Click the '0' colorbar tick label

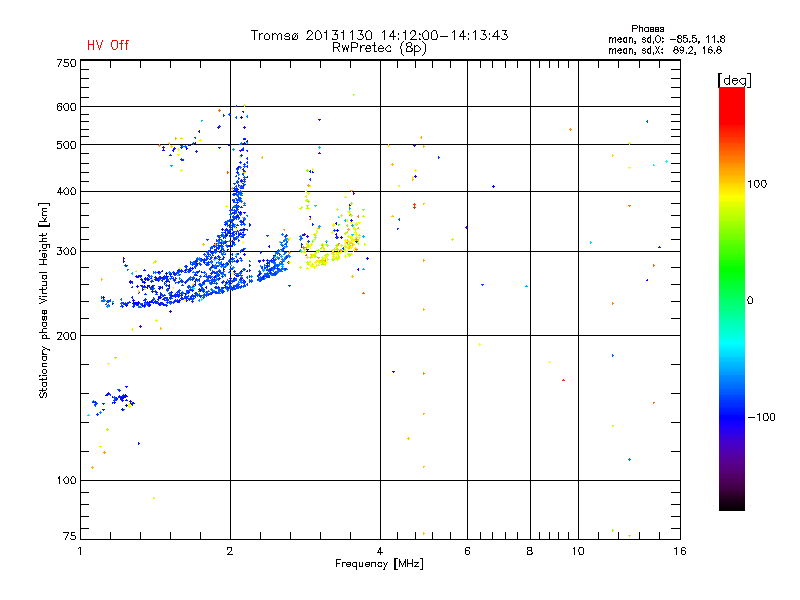coord(750,301)
